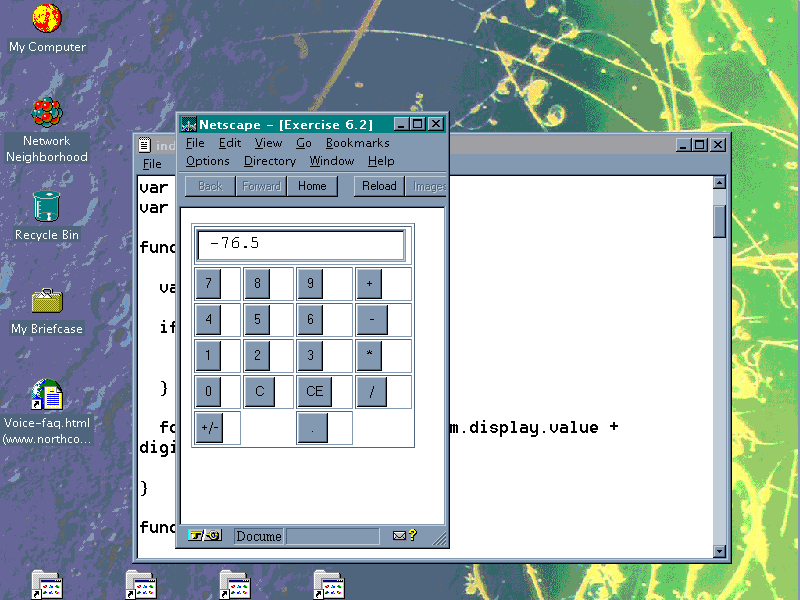Click the calculator display field showing -76.5

click(301, 245)
